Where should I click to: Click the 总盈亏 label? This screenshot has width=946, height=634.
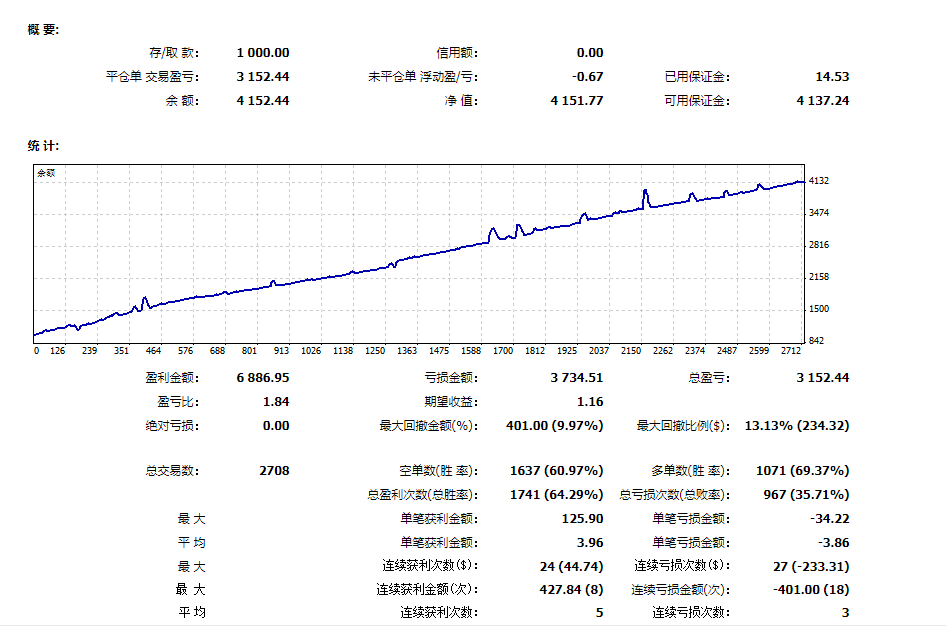click(709, 378)
